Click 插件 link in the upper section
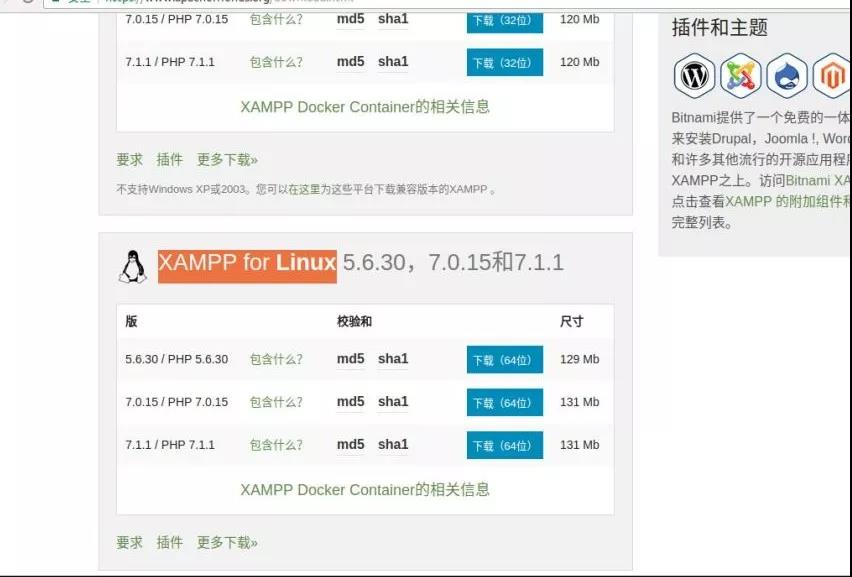This screenshot has width=852, height=577. pyautogui.click(x=170, y=160)
